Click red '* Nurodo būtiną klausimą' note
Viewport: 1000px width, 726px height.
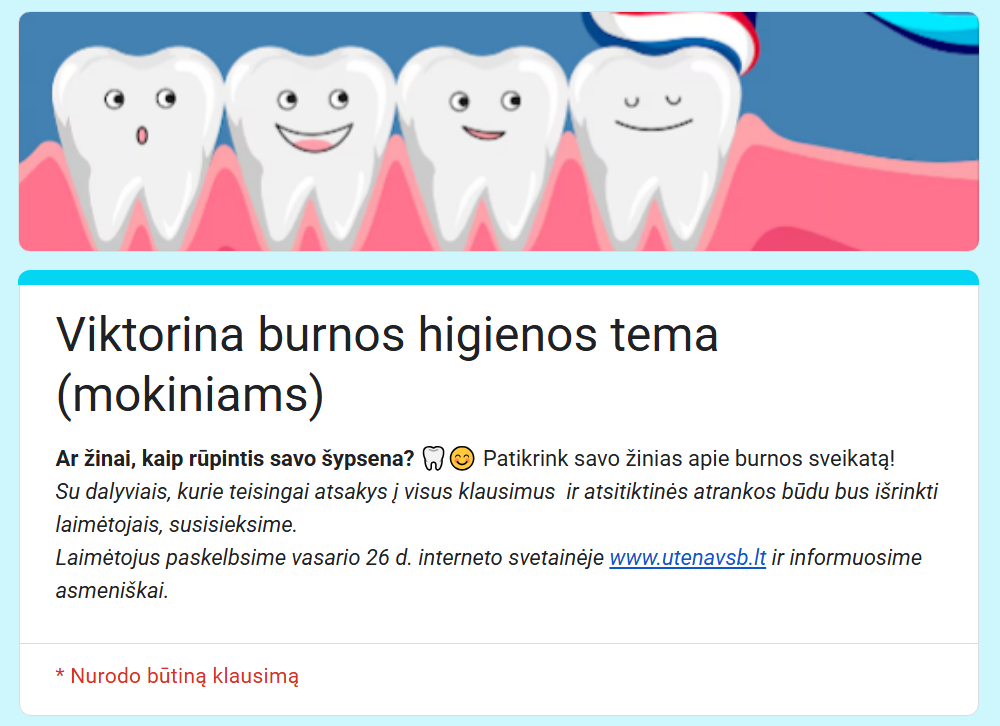tap(177, 676)
